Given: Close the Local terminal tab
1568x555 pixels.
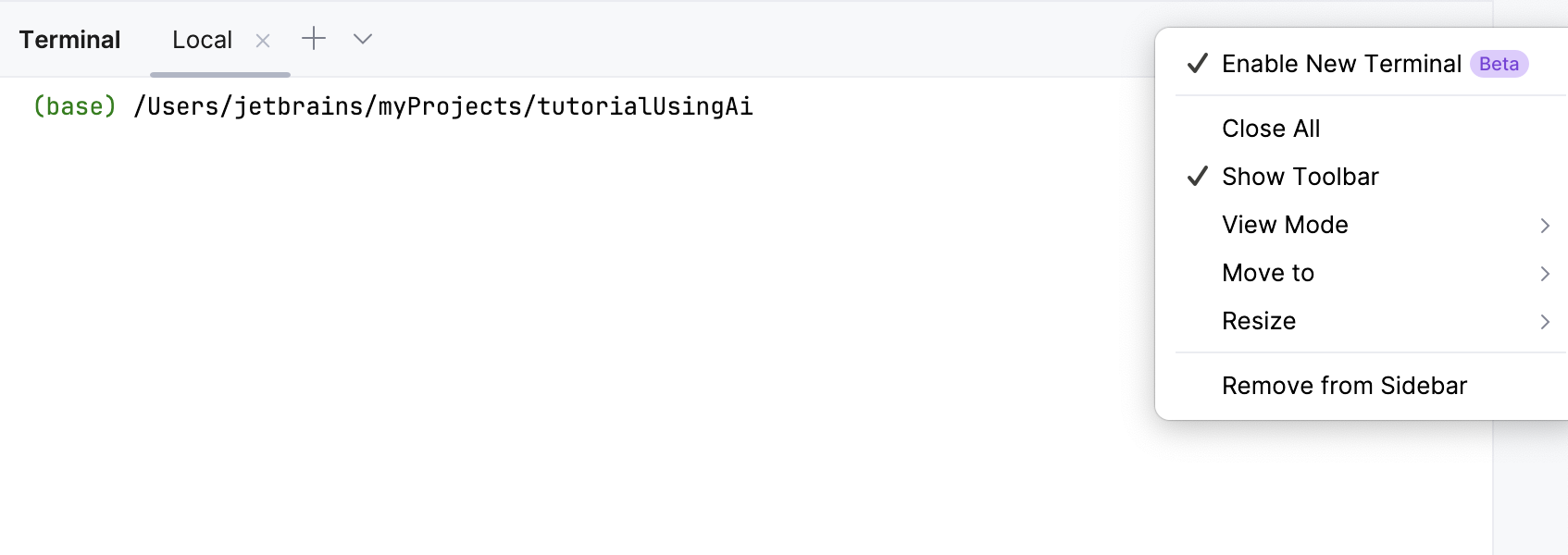Looking at the screenshot, I should coord(263,40).
